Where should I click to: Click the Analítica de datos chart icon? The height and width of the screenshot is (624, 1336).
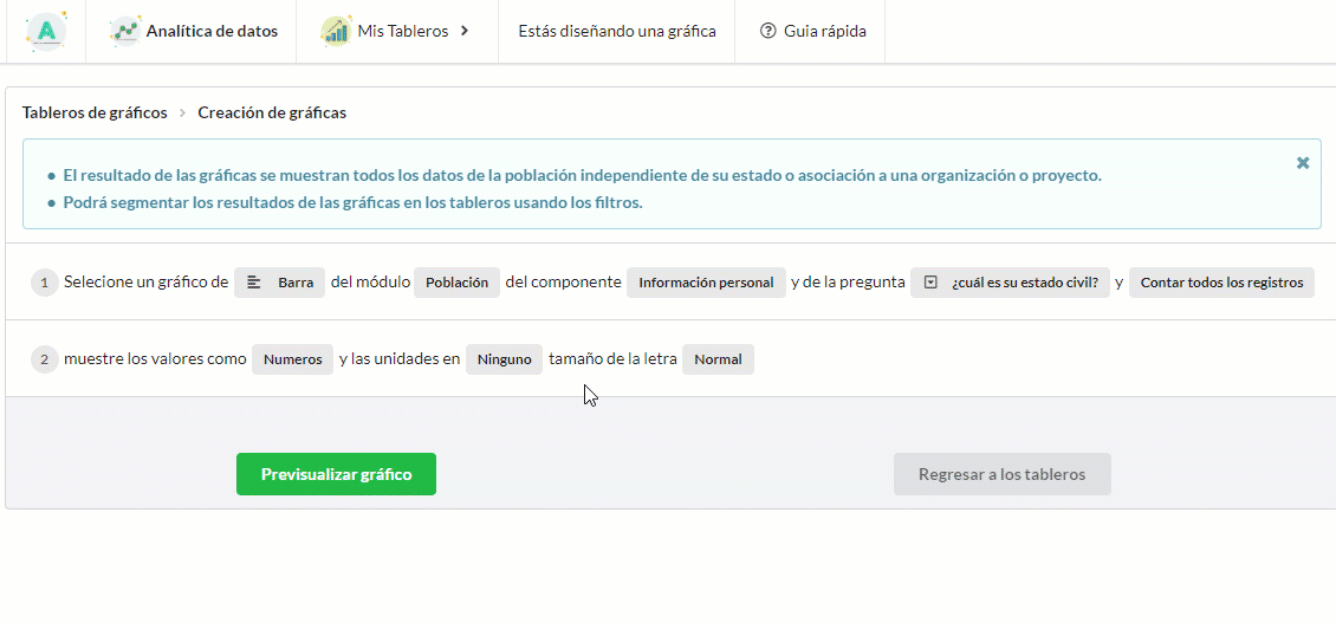[x=125, y=31]
